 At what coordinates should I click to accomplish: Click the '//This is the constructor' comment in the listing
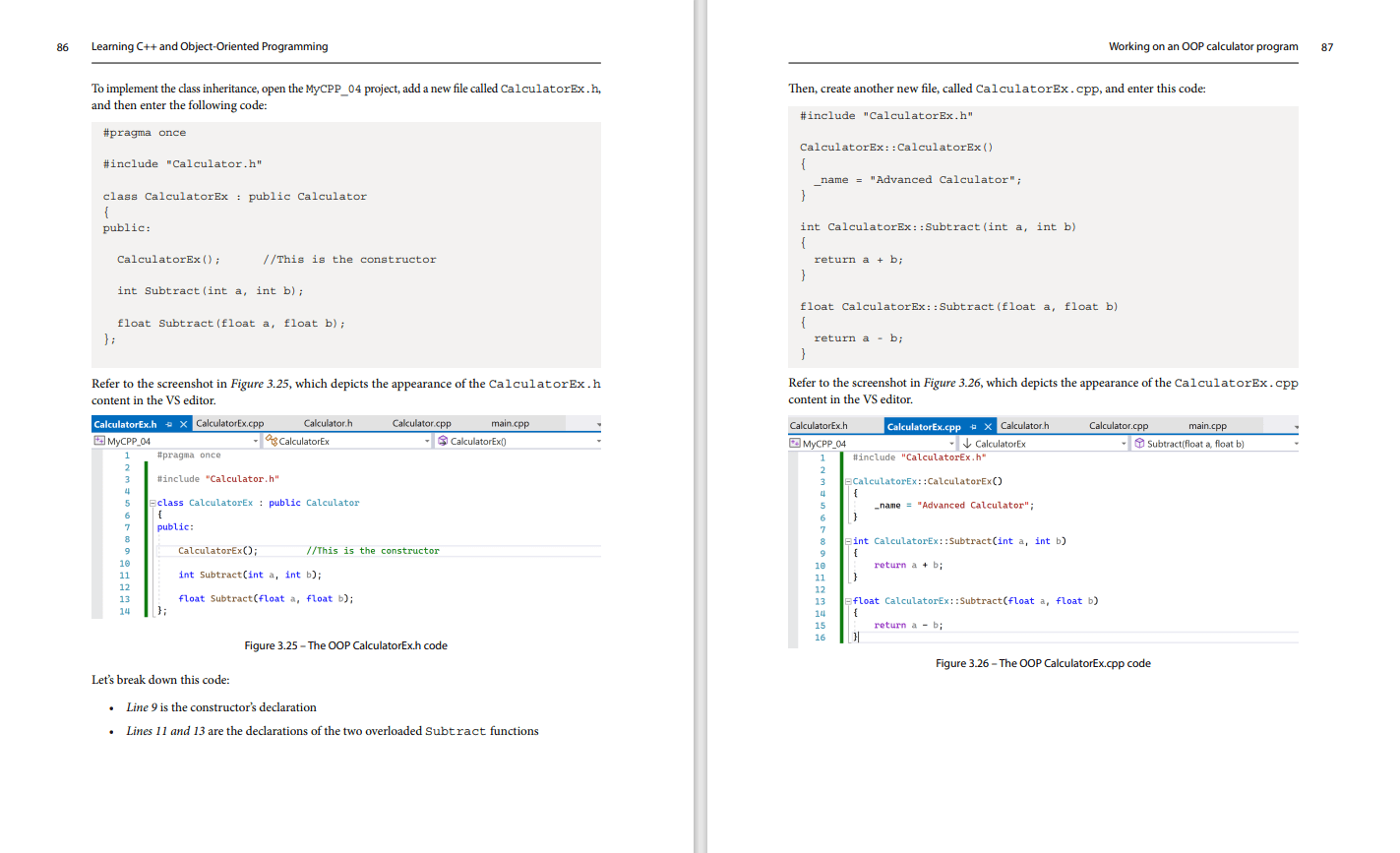(x=349, y=260)
